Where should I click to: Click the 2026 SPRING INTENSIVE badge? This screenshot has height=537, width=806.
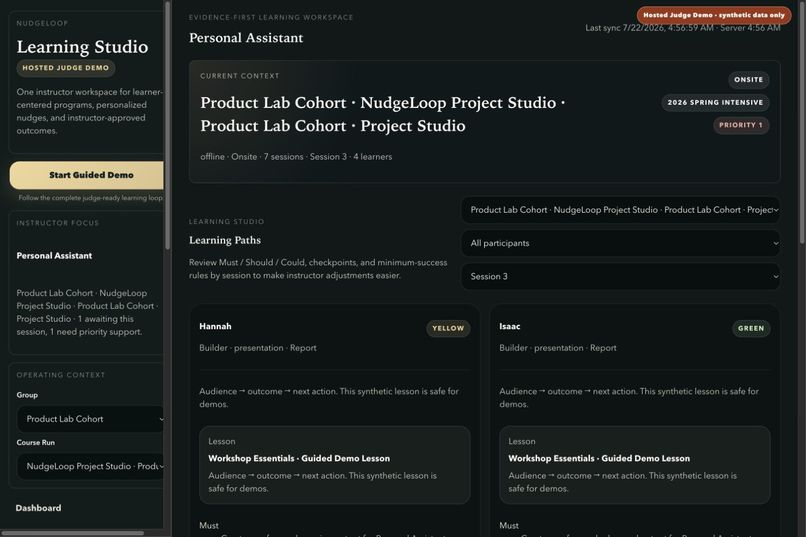(715, 102)
